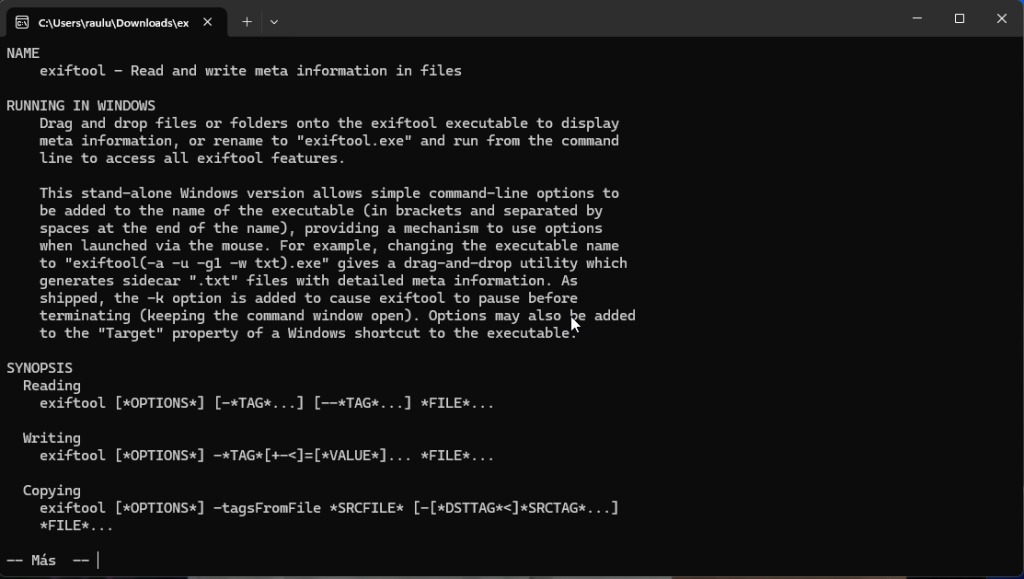Screen dimensions: 1024x579
Task: Click the Writing section label
Action: click(51, 437)
